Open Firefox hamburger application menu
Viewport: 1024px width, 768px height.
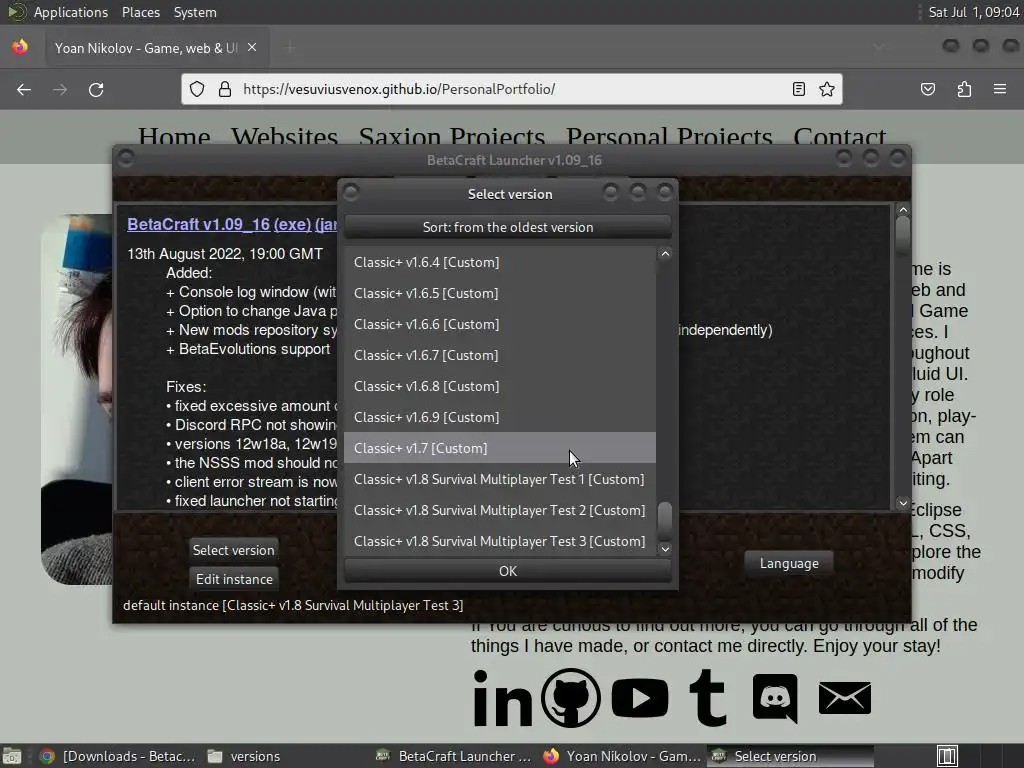pos(1000,89)
